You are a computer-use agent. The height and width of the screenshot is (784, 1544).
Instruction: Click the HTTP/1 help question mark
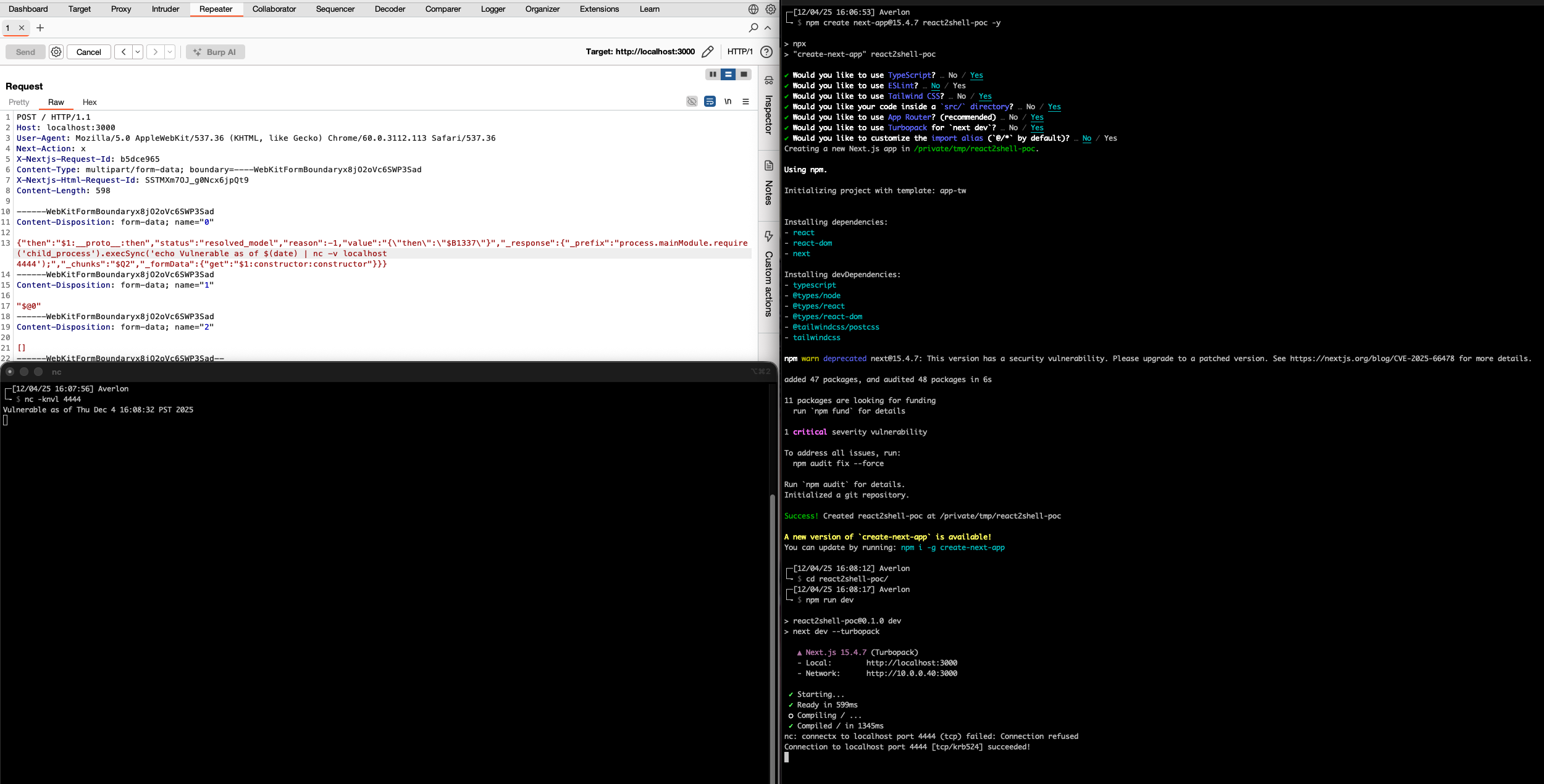point(766,52)
